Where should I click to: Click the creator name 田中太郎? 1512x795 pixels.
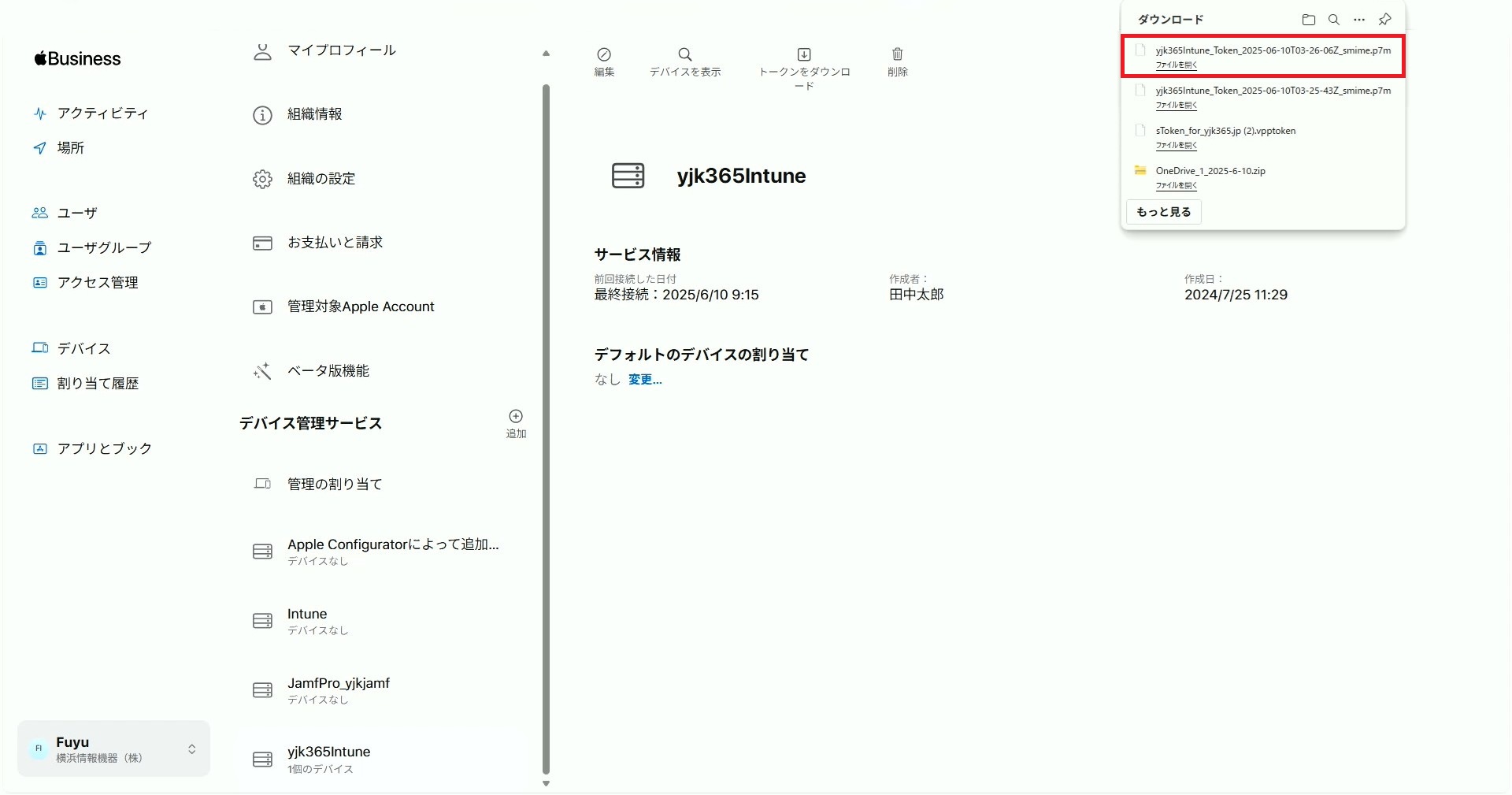pos(916,295)
